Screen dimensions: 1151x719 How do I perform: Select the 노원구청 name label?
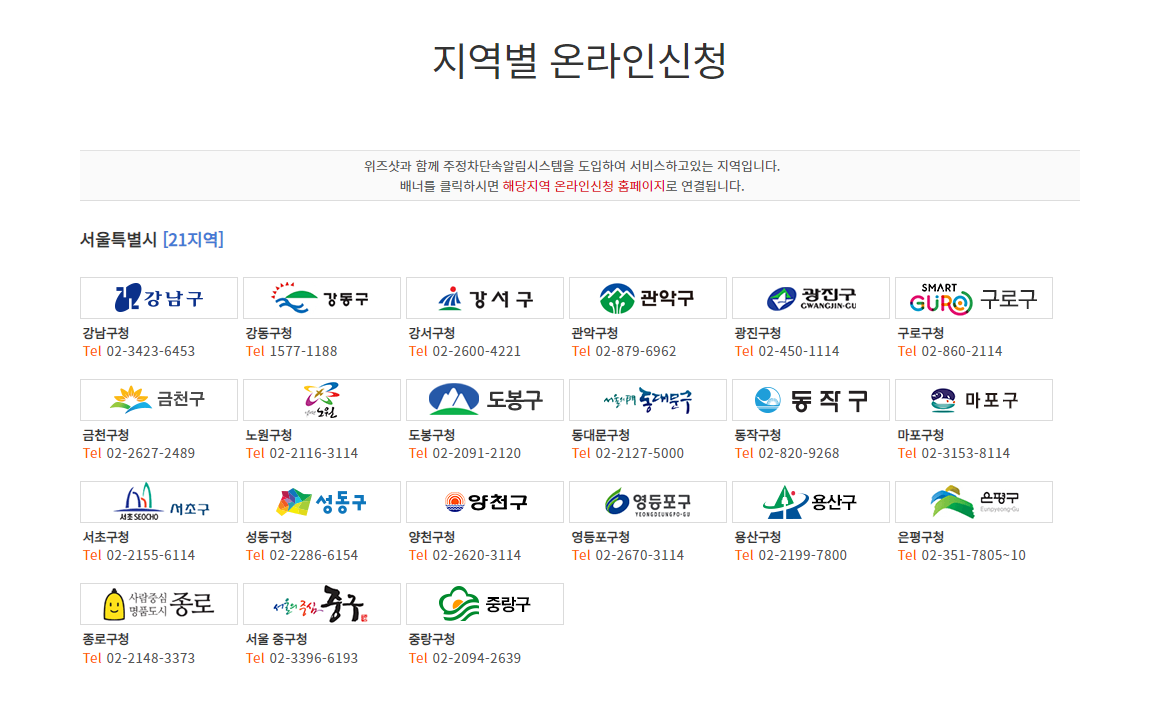(269, 436)
